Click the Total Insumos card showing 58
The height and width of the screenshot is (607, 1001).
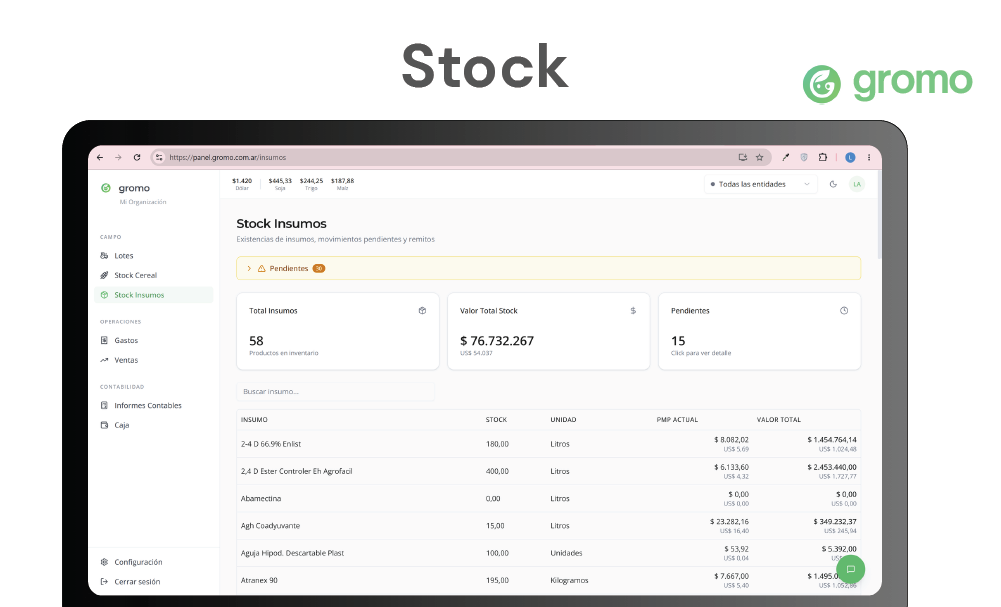tap(338, 331)
